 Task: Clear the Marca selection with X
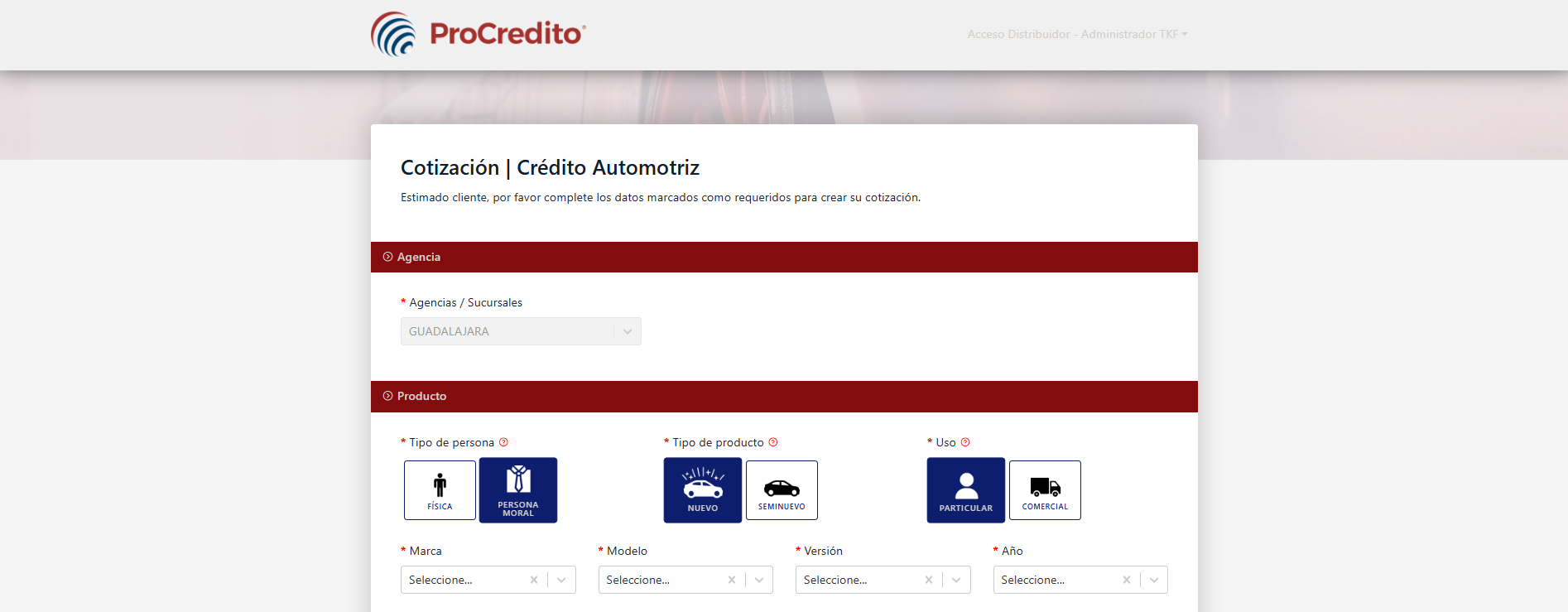(x=534, y=580)
